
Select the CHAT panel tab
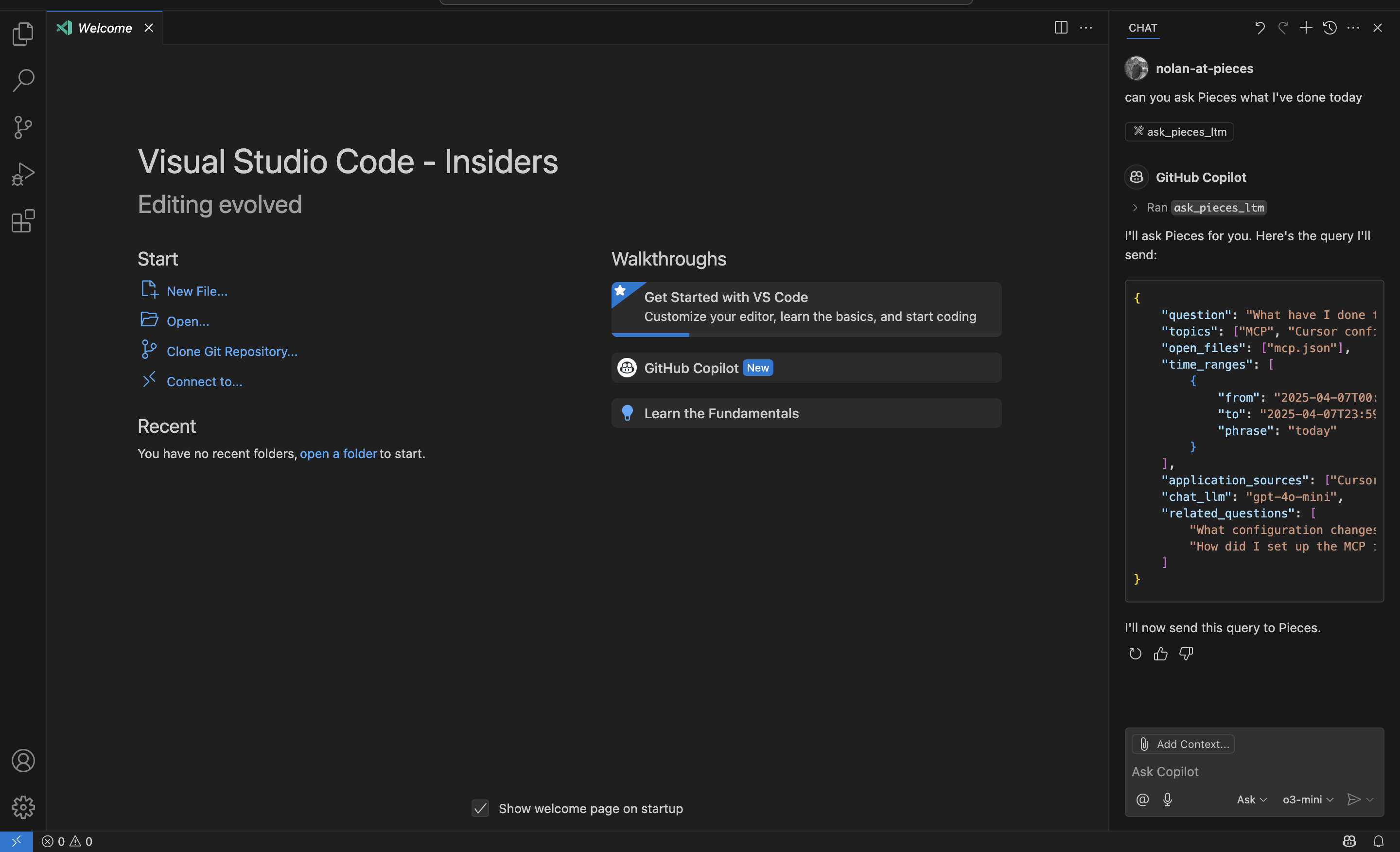(x=1143, y=28)
